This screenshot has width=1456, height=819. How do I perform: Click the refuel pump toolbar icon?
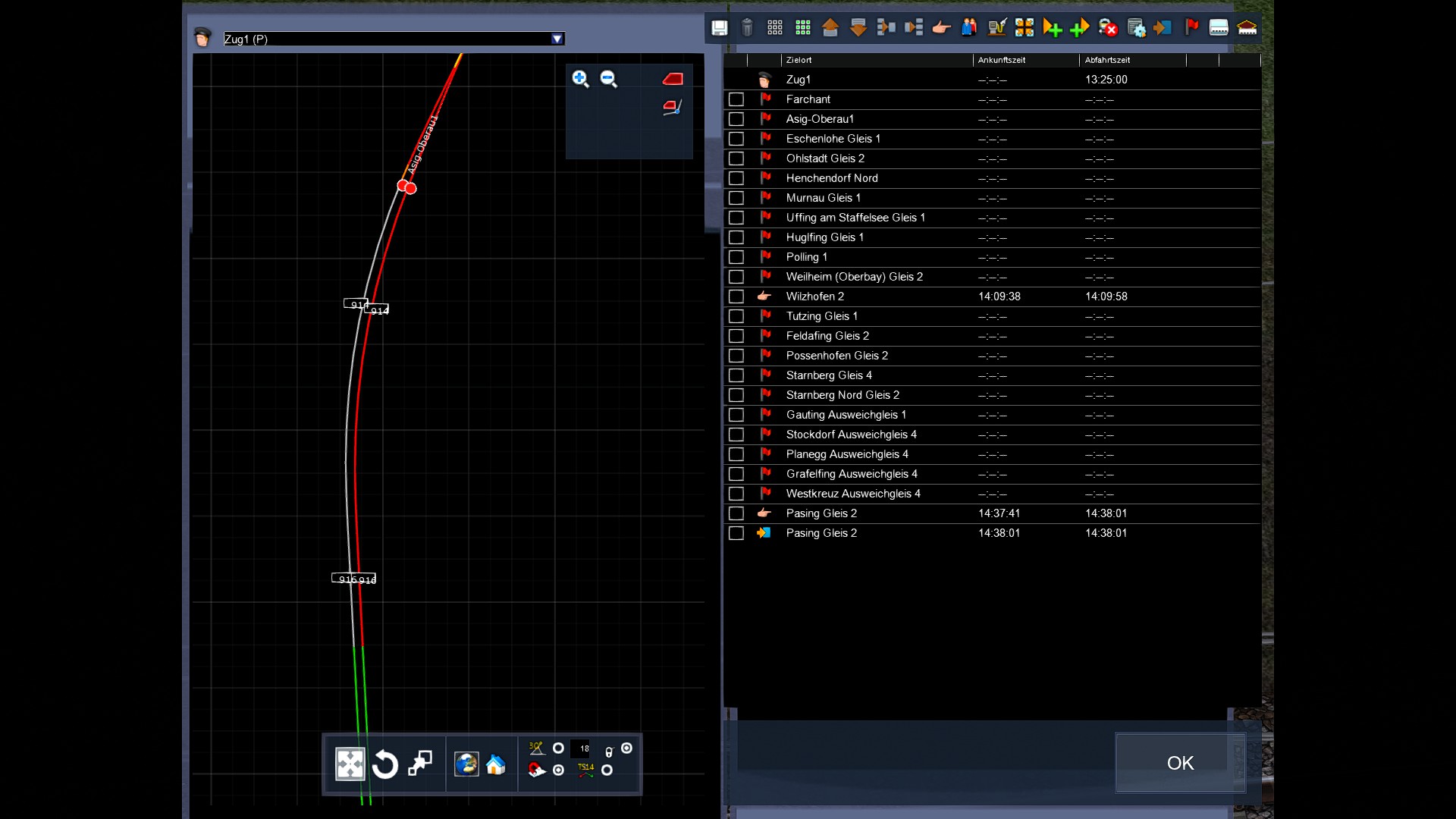click(x=996, y=28)
